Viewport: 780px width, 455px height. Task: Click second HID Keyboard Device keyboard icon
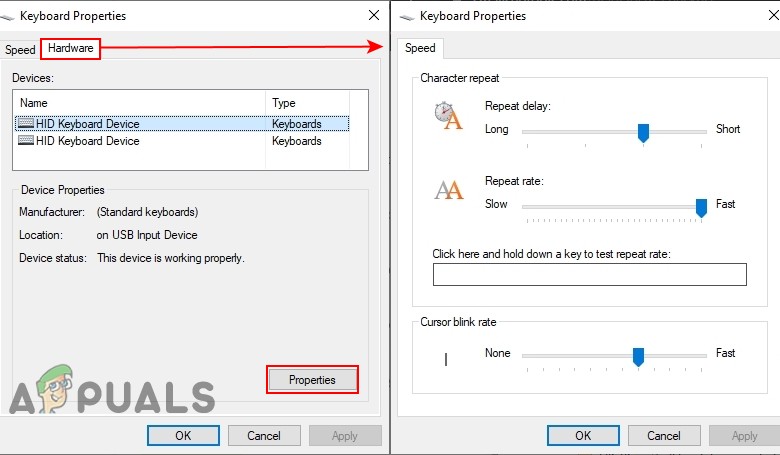click(26, 140)
